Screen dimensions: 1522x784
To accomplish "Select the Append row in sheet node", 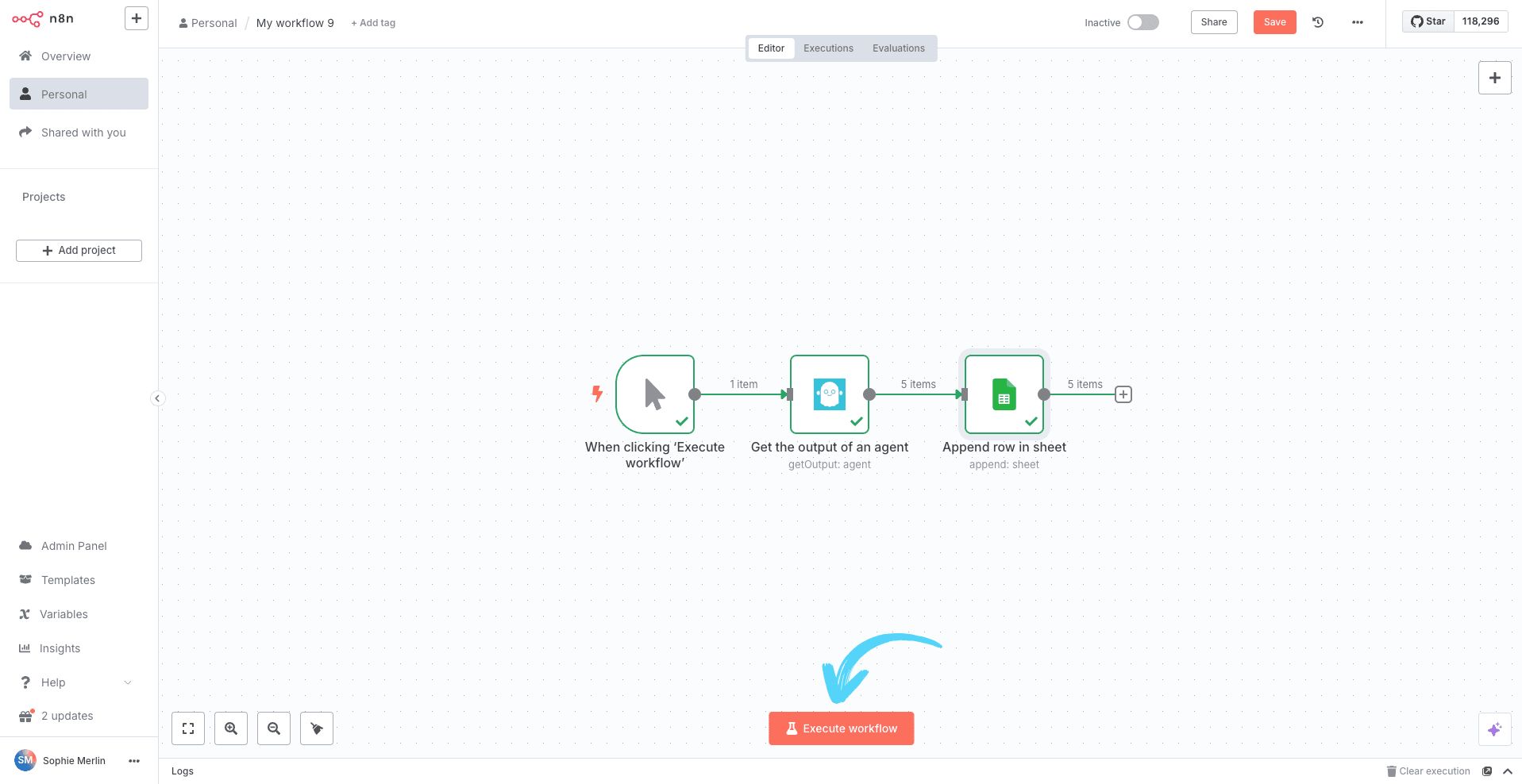I will tap(1004, 394).
